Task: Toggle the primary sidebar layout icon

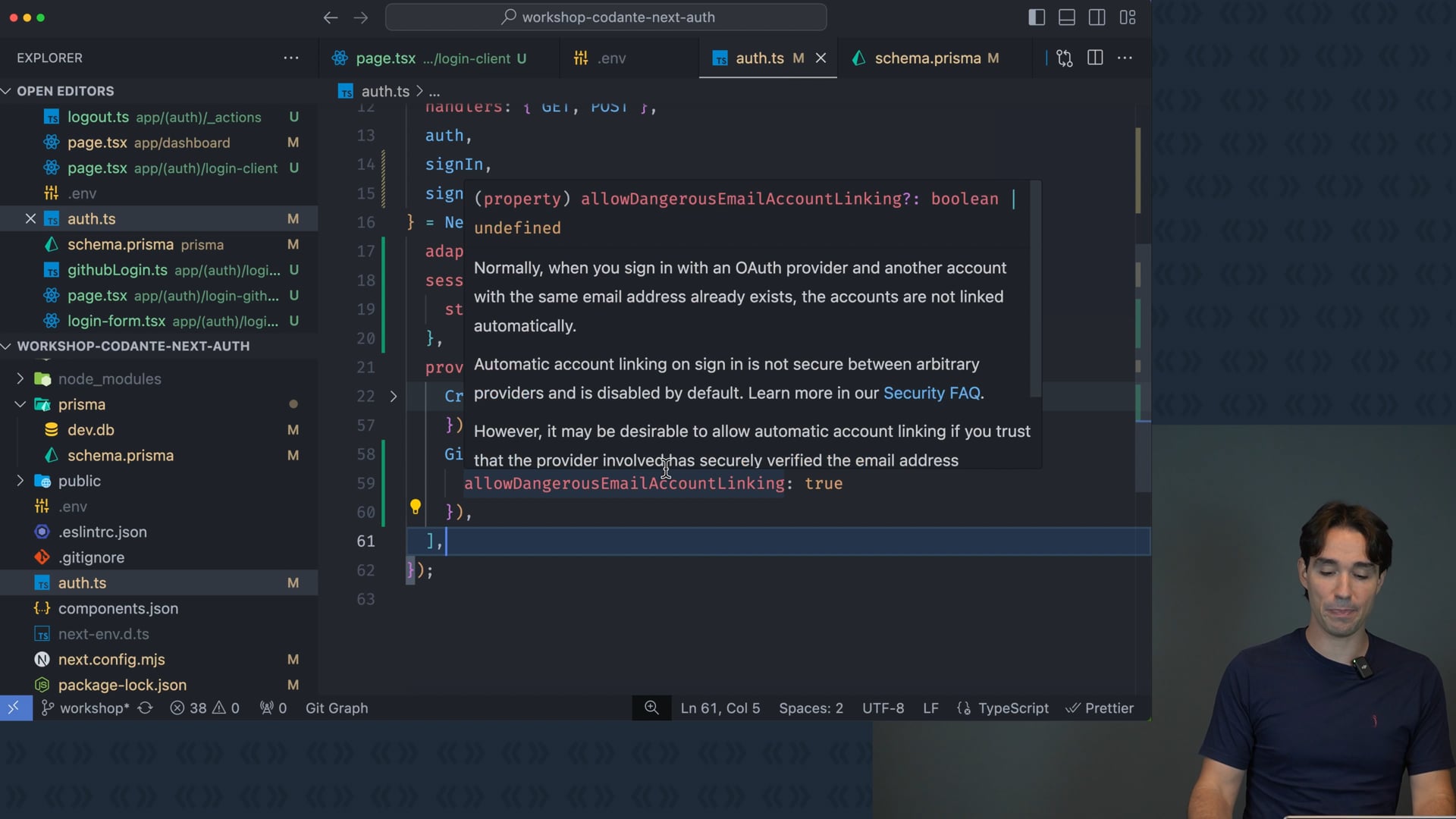Action: tap(1036, 17)
